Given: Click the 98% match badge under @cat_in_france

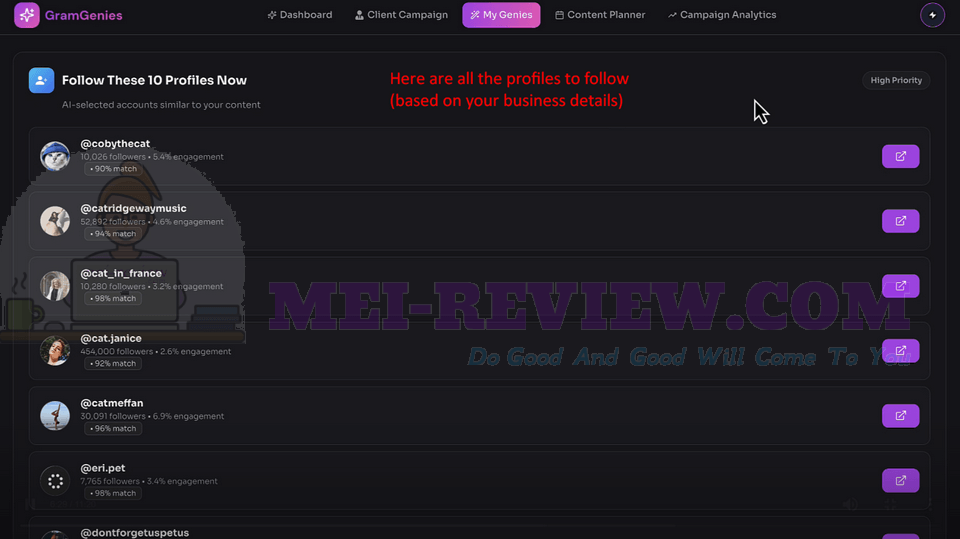Looking at the screenshot, I should pyautogui.click(x=113, y=298).
